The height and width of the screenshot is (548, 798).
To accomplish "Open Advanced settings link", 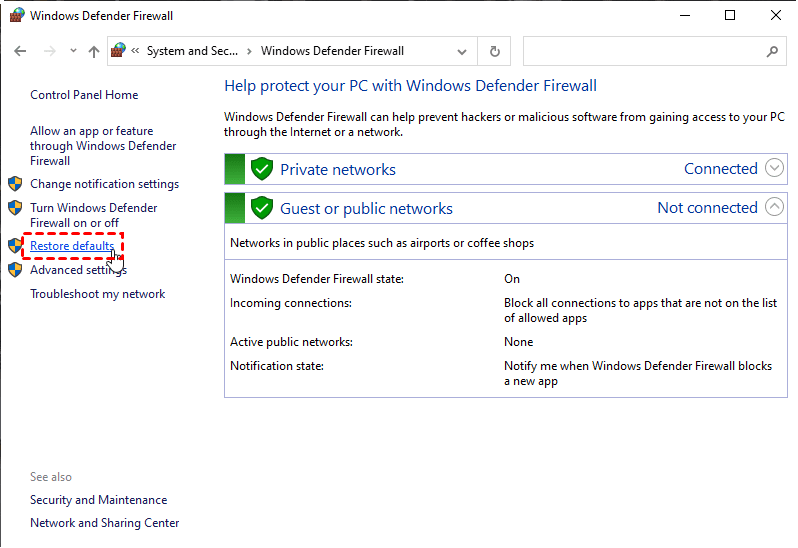I will pyautogui.click(x=78, y=270).
